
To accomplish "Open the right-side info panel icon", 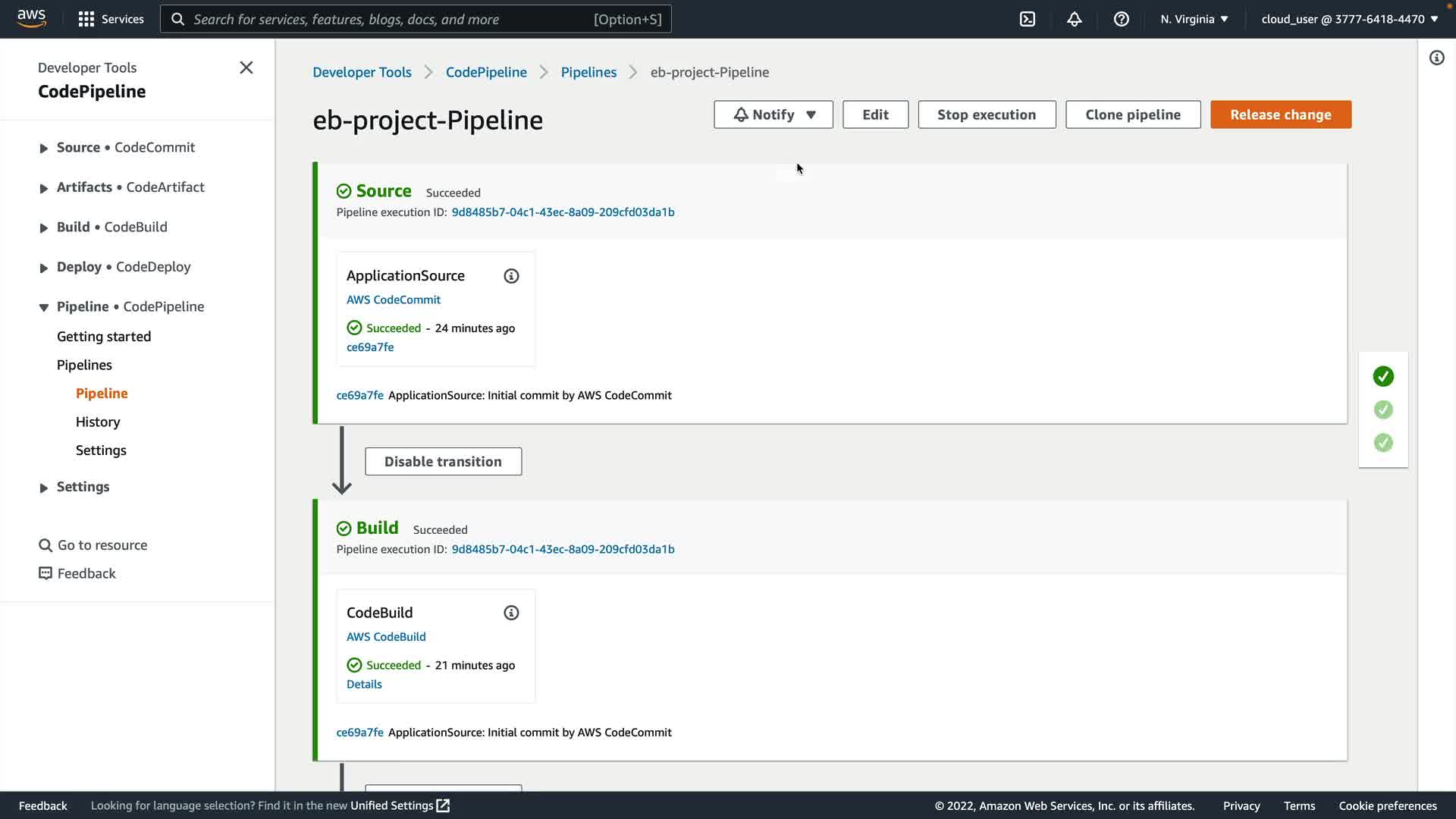I will pyautogui.click(x=1436, y=58).
